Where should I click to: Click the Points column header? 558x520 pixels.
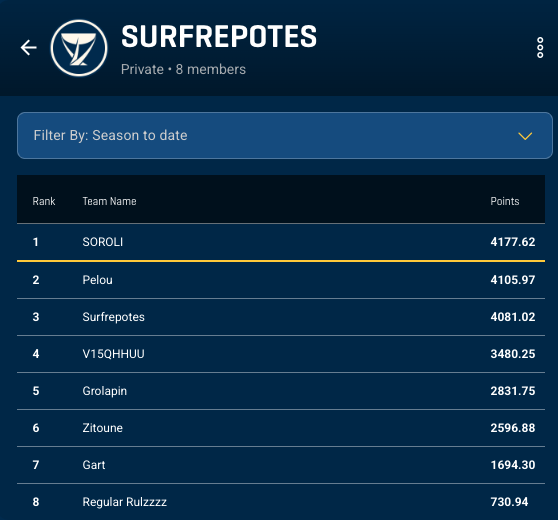point(505,201)
